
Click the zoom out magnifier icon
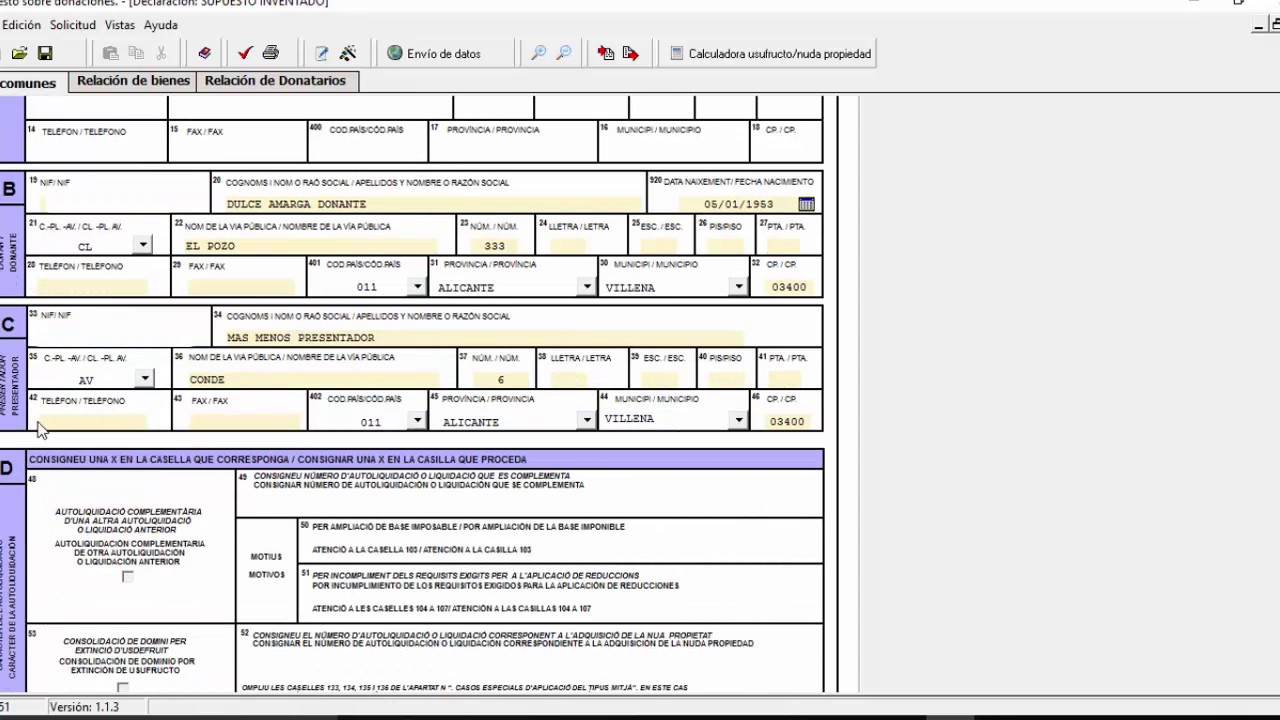tap(564, 54)
